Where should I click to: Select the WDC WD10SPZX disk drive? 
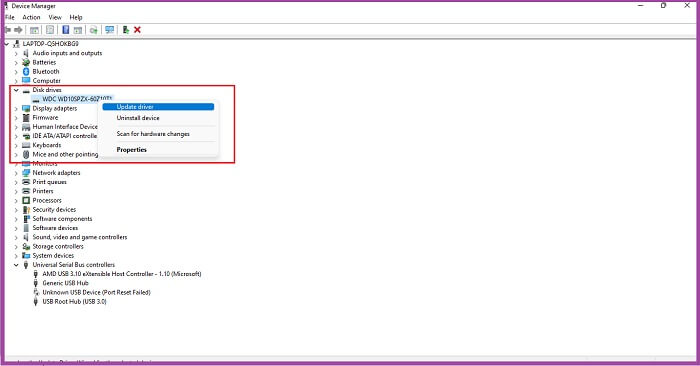(77, 99)
